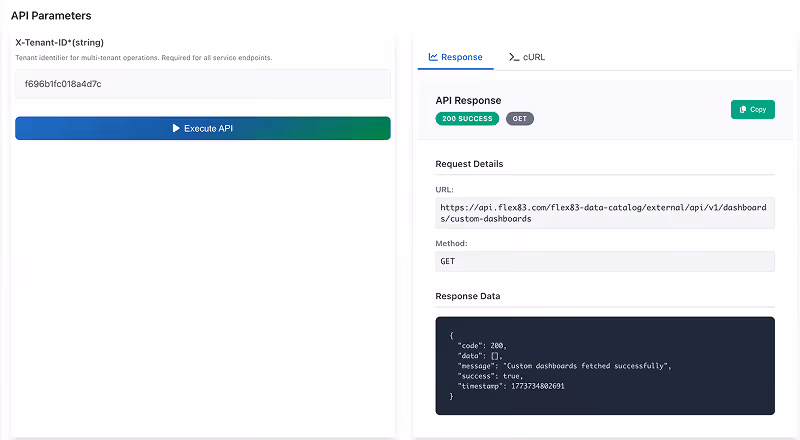Click the Request Details heading

469,164
